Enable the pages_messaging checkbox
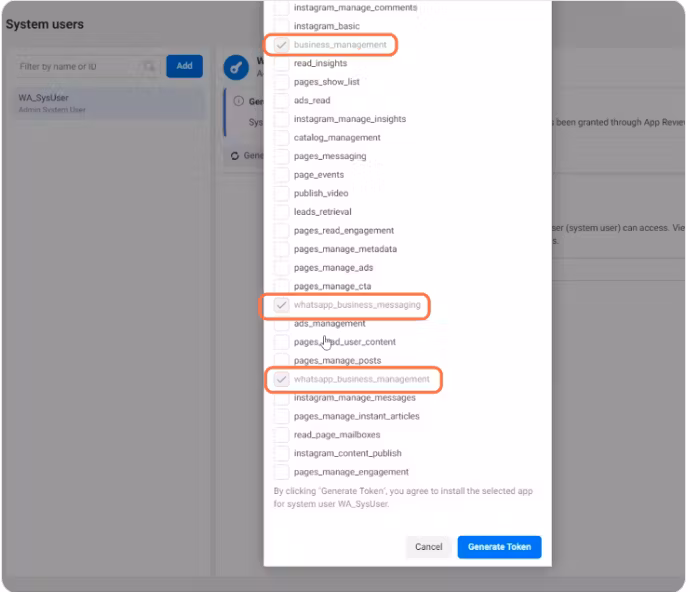The height and width of the screenshot is (592, 690). click(x=282, y=157)
